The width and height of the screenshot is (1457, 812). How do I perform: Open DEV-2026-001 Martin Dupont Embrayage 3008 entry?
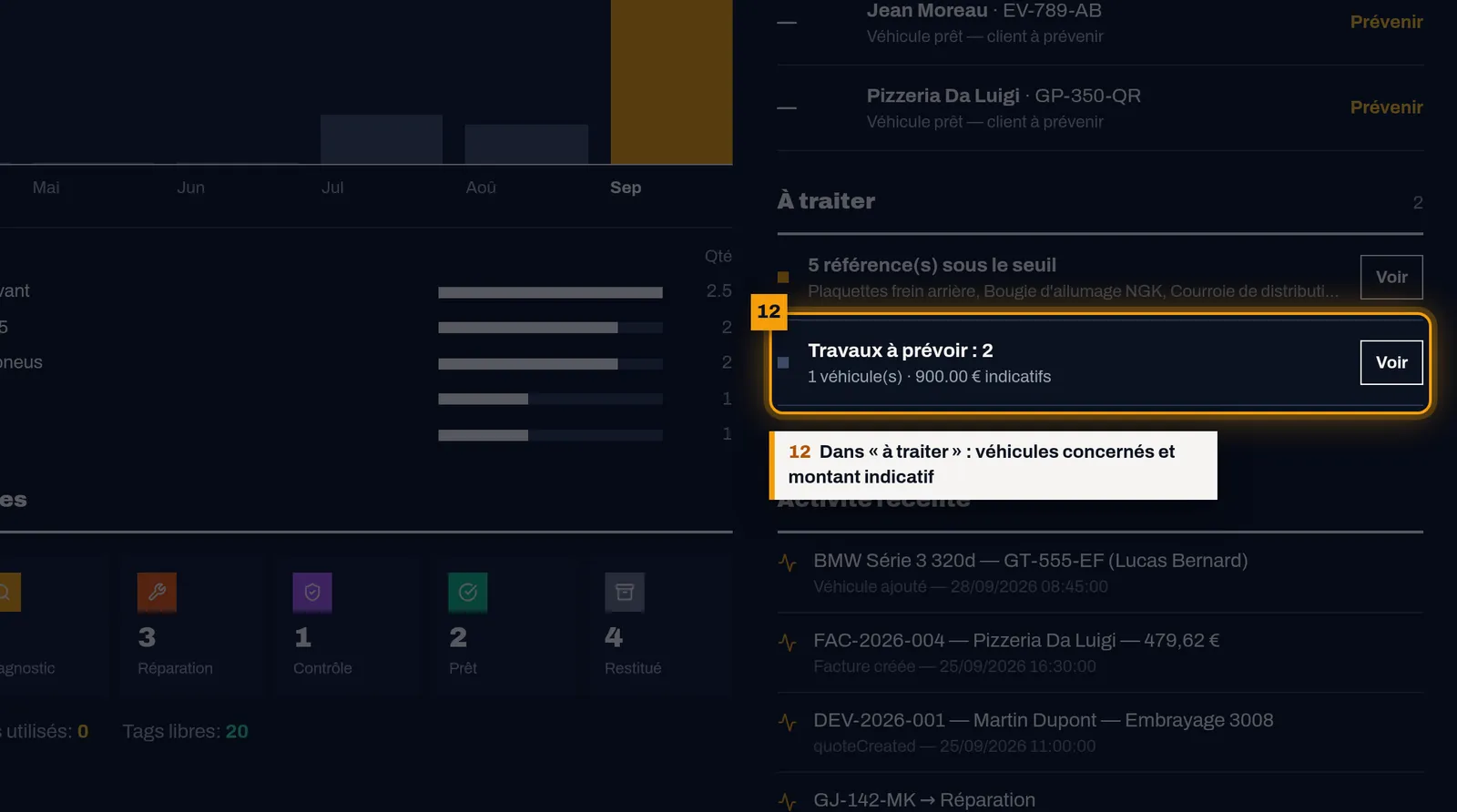pos(1100,733)
